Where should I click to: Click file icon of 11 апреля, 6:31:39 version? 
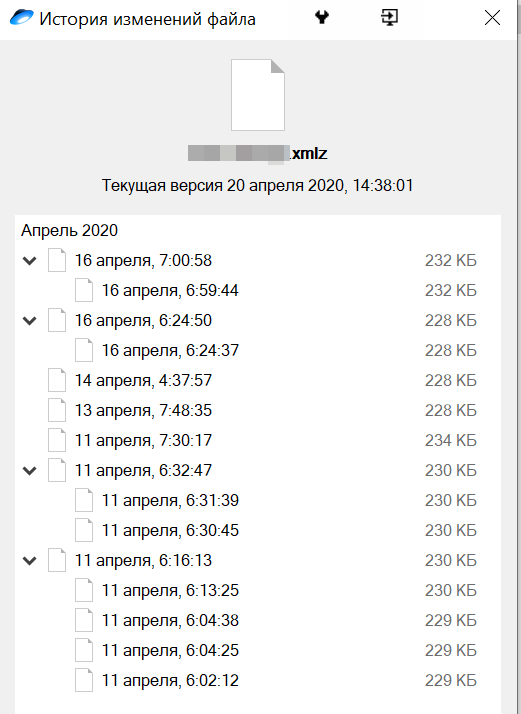[84, 500]
